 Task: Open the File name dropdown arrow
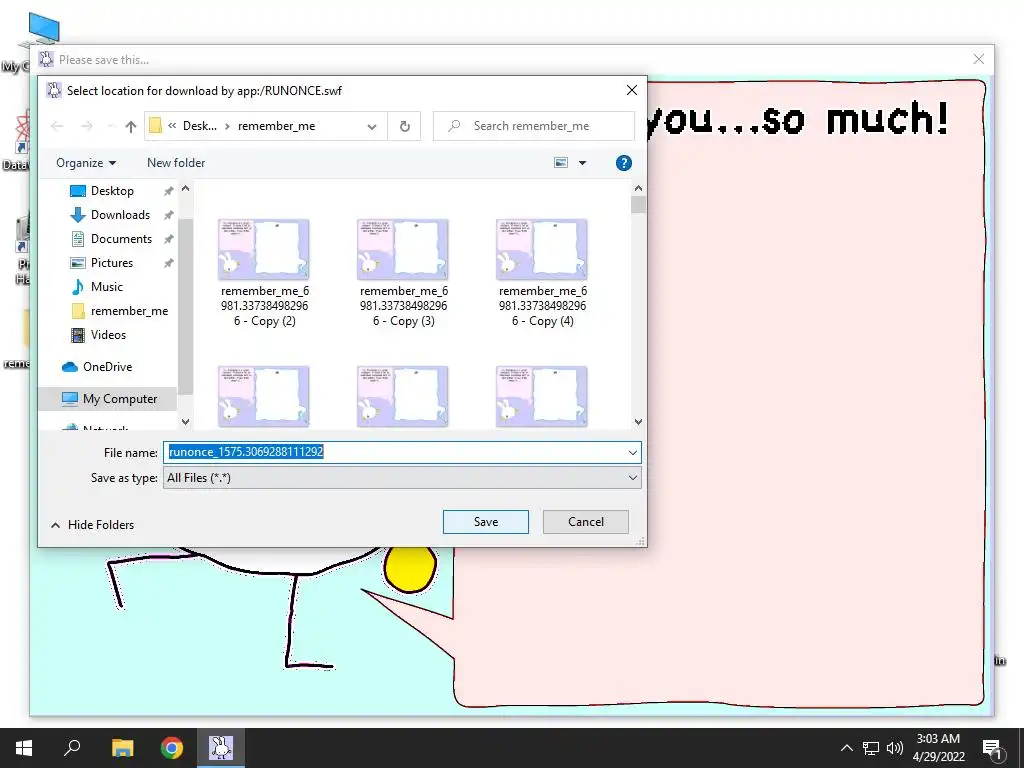click(632, 452)
